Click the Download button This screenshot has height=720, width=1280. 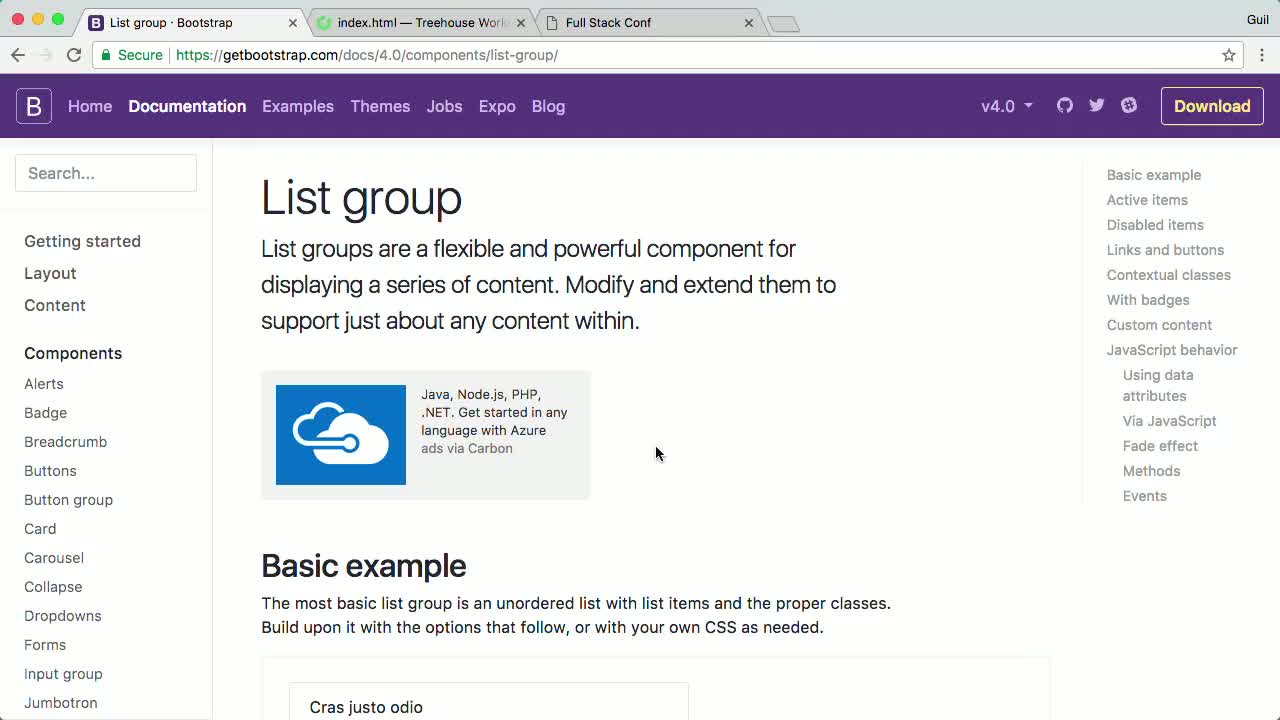(1212, 105)
